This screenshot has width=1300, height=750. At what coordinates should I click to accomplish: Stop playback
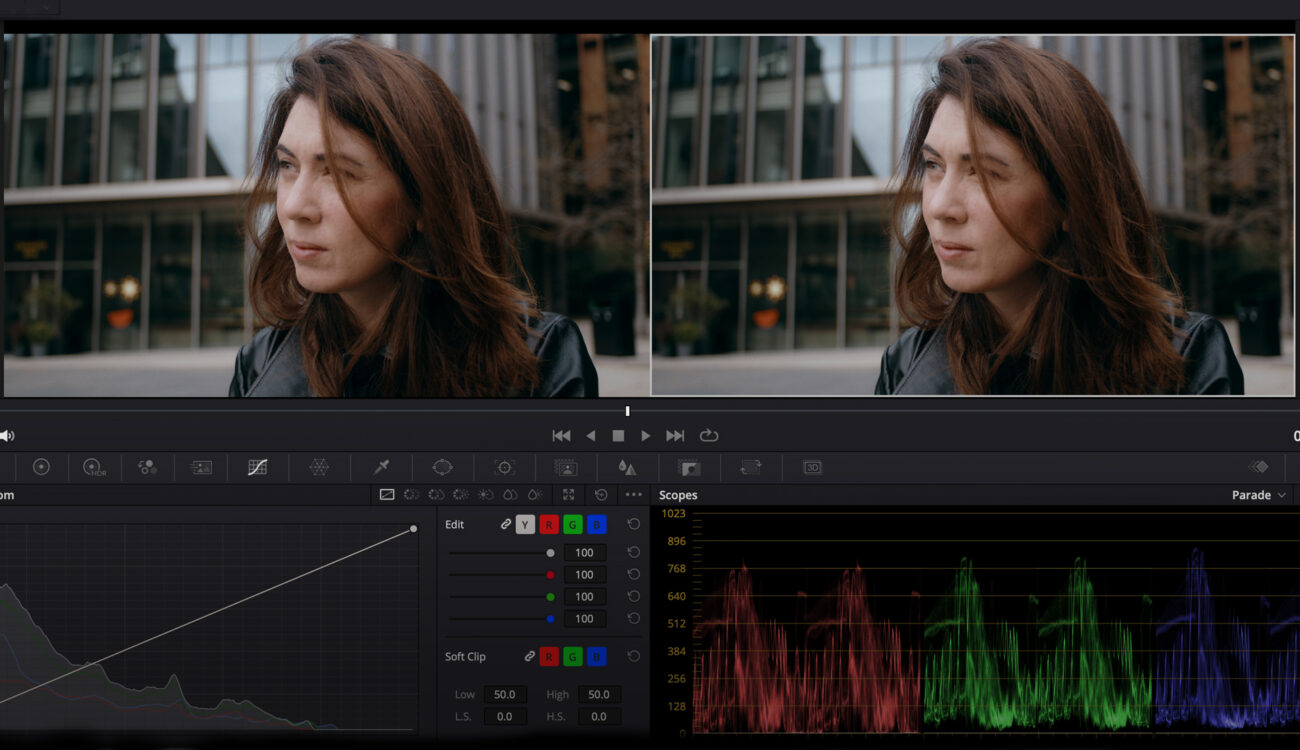[618, 435]
